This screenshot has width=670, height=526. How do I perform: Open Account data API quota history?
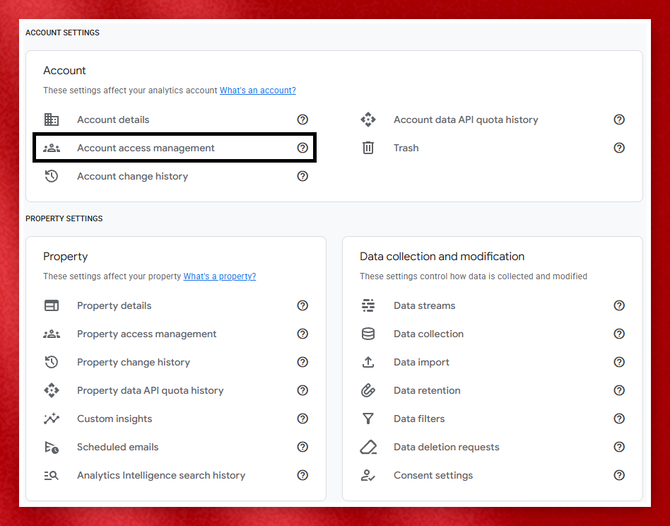click(x=466, y=120)
